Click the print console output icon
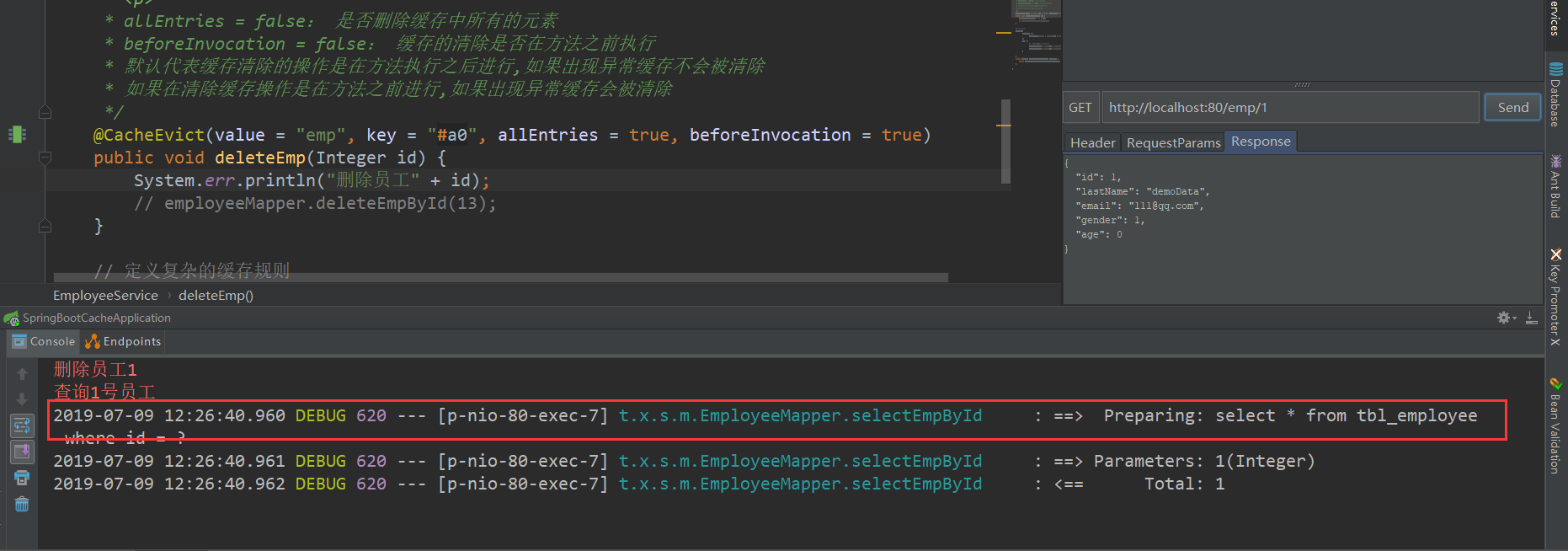Screen dimensions: 1568x551 click(x=22, y=478)
